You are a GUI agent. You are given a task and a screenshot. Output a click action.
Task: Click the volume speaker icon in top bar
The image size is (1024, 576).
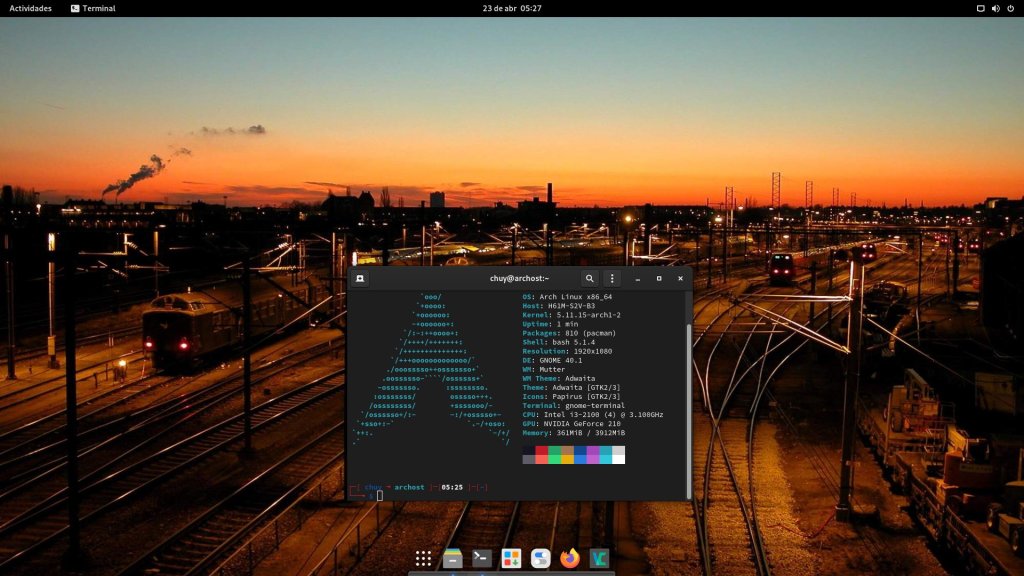[x=996, y=8]
